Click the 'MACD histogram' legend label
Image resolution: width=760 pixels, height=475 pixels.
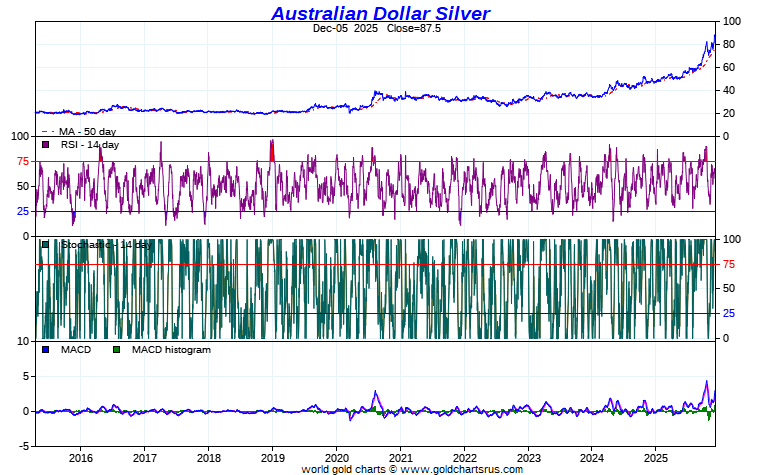(x=171, y=349)
